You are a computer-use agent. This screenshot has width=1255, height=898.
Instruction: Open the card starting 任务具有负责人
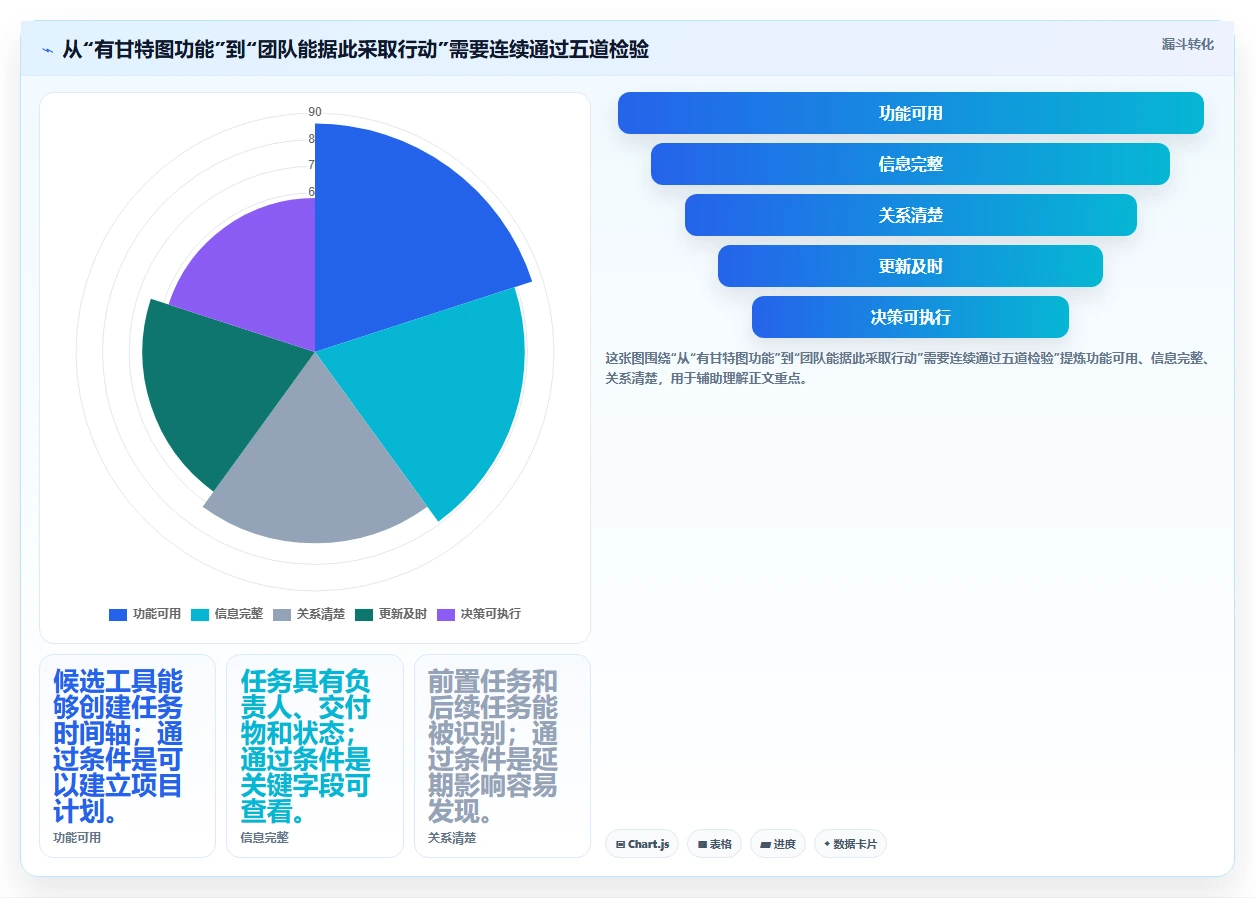coord(314,756)
